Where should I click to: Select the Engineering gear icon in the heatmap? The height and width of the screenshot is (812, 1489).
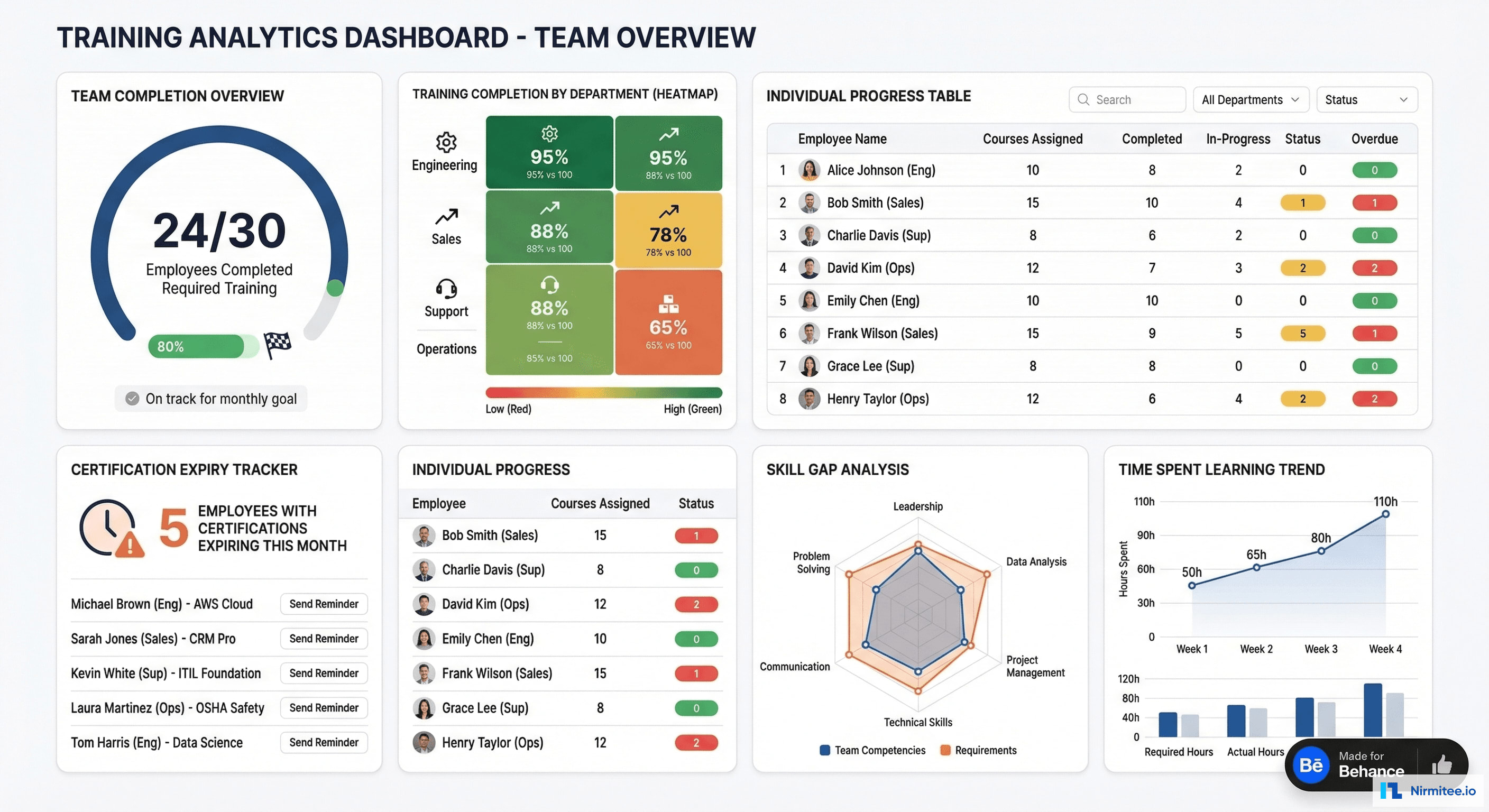(x=445, y=143)
